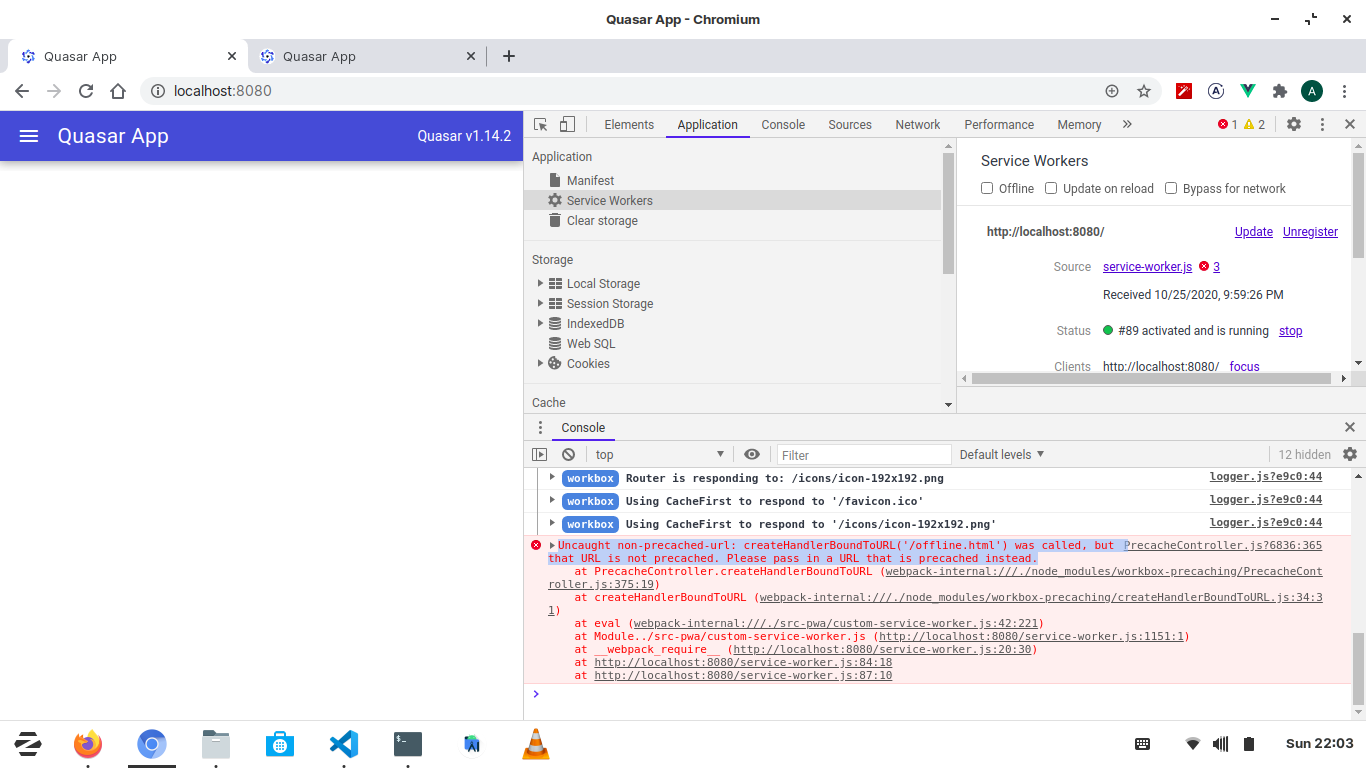Switch to the Network tab
Screen dimensions: 1366x768
(917, 124)
